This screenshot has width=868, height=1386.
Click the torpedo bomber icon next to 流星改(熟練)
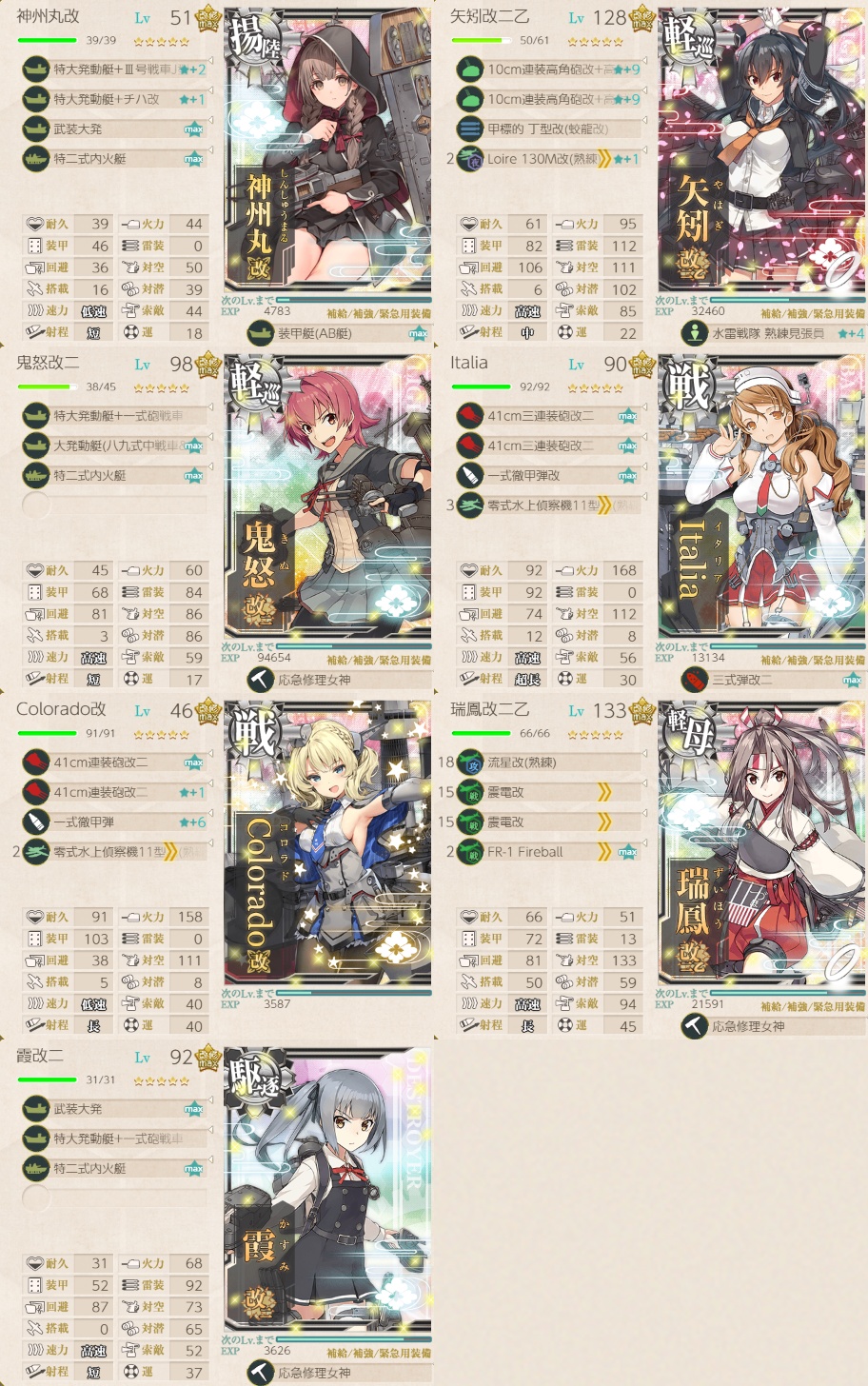click(470, 762)
